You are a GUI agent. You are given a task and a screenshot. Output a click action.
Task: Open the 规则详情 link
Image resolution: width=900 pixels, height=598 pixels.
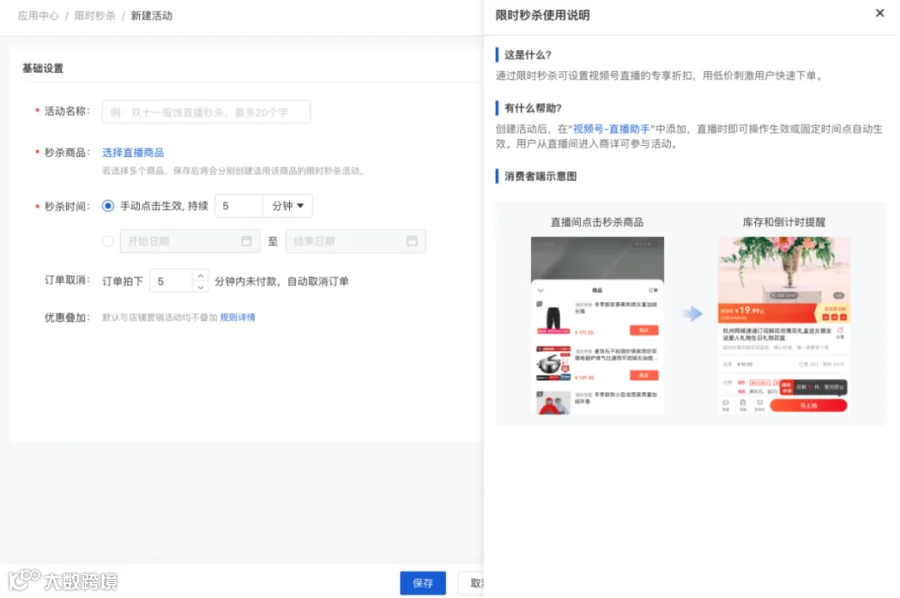pos(238,317)
